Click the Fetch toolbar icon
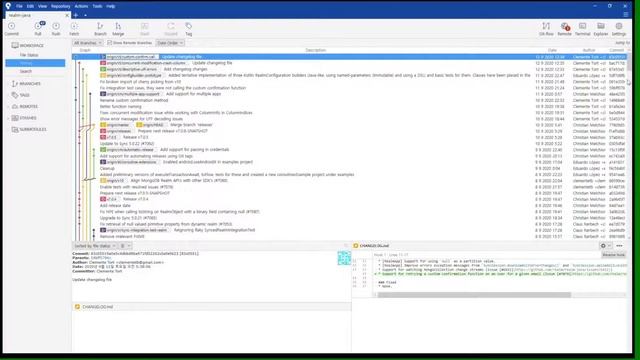The height and width of the screenshot is (360, 640). pos(74,29)
